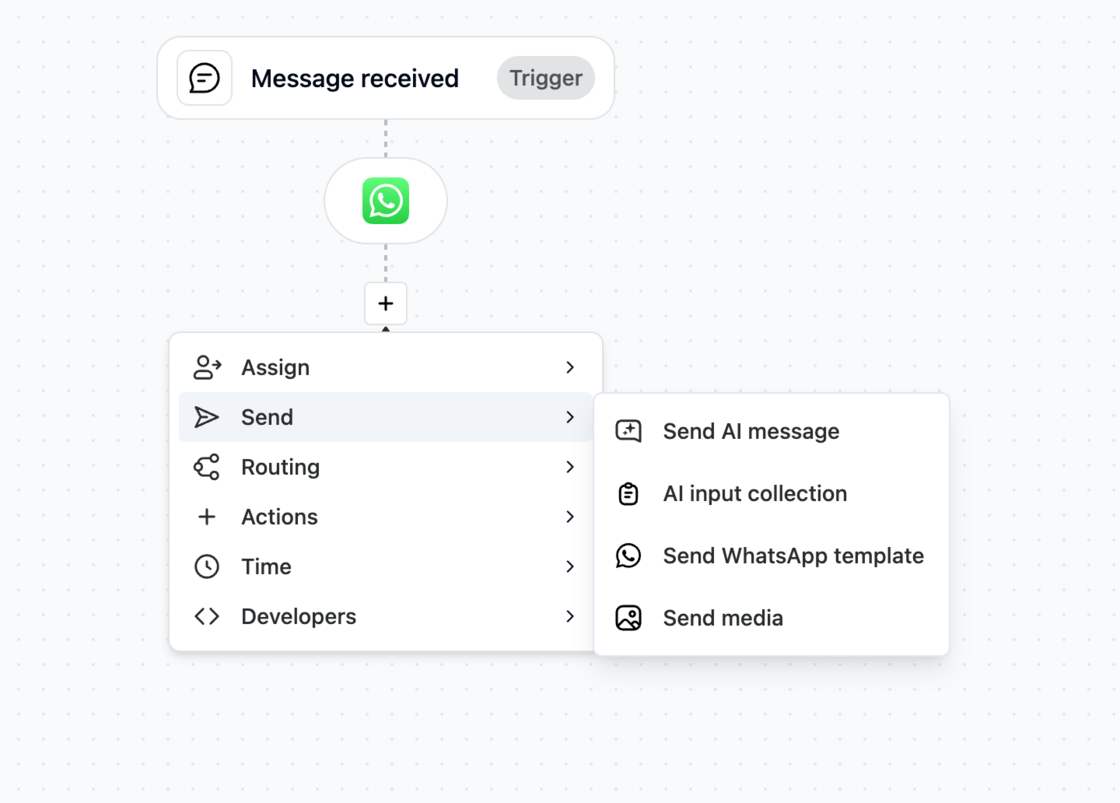
Task: Click the Developers code brackets icon
Action: tap(206, 617)
